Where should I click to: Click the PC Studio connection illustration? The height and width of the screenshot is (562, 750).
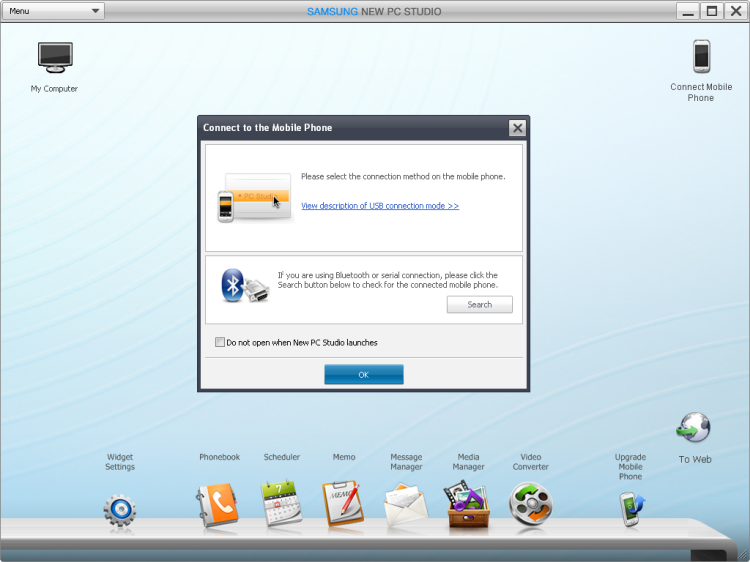coord(255,198)
